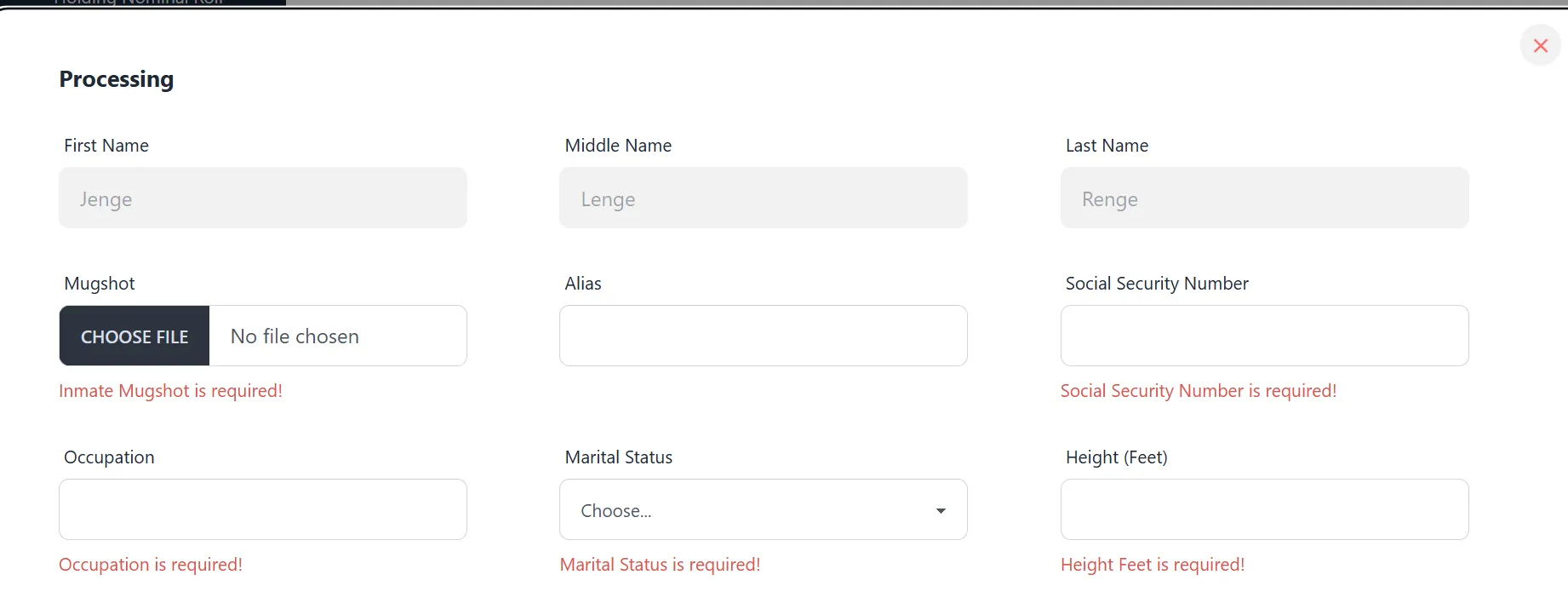Image resolution: width=1568 pixels, height=592 pixels.
Task: Click the Middle Name field showing Lenge
Action: (x=763, y=198)
